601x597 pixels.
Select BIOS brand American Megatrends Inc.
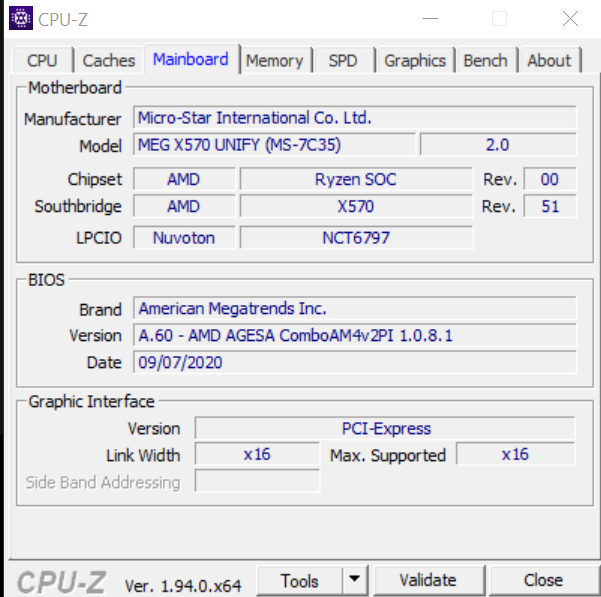pyautogui.click(x=355, y=308)
